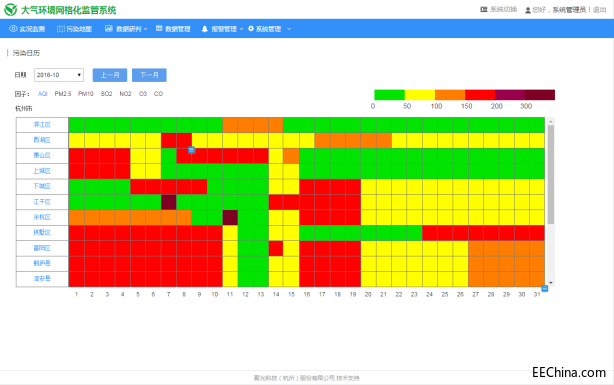This screenshot has width=614, height=385.
Task: Click the day 16 axis label
Action: click(x=307, y=294)
